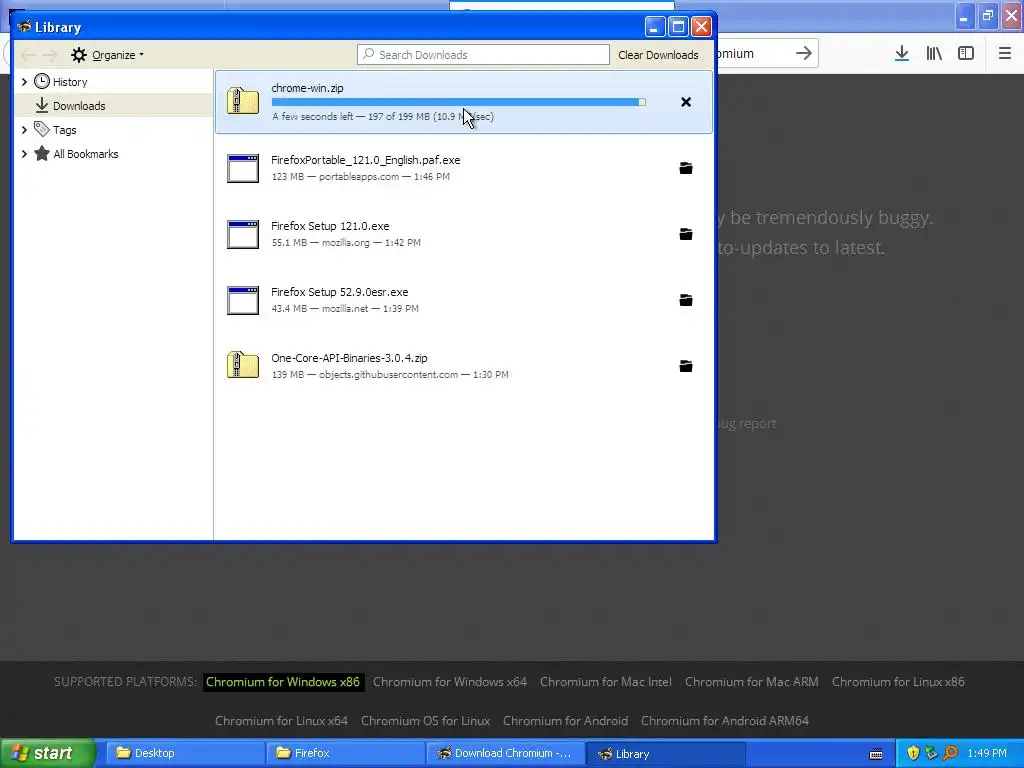The height and width of the screenshot is (768, 1024).
Task: Switch to Firefox folder taskbar item
Action: pyautogui.click(x=345, y=753)
